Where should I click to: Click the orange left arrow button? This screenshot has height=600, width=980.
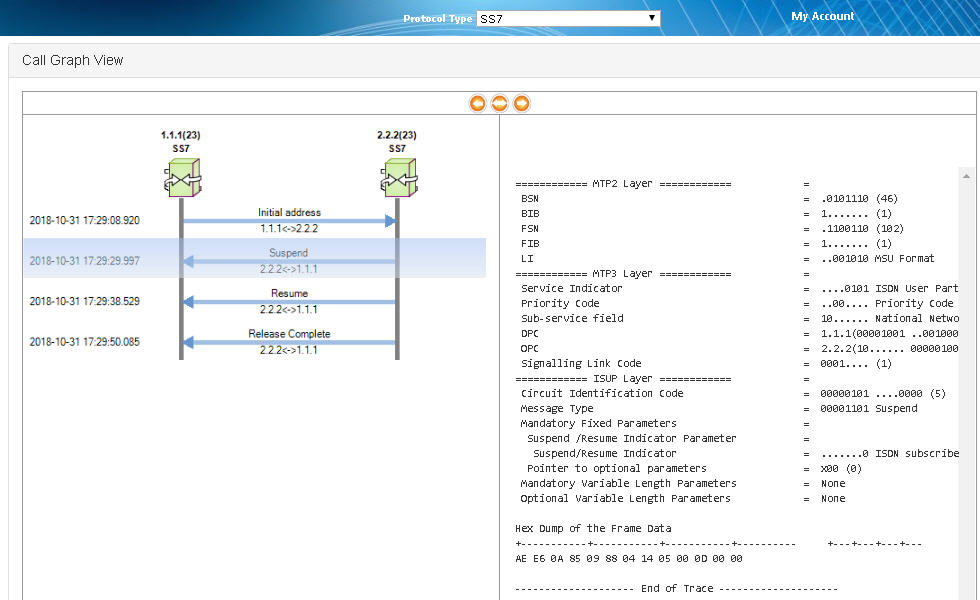coord(478,103)
